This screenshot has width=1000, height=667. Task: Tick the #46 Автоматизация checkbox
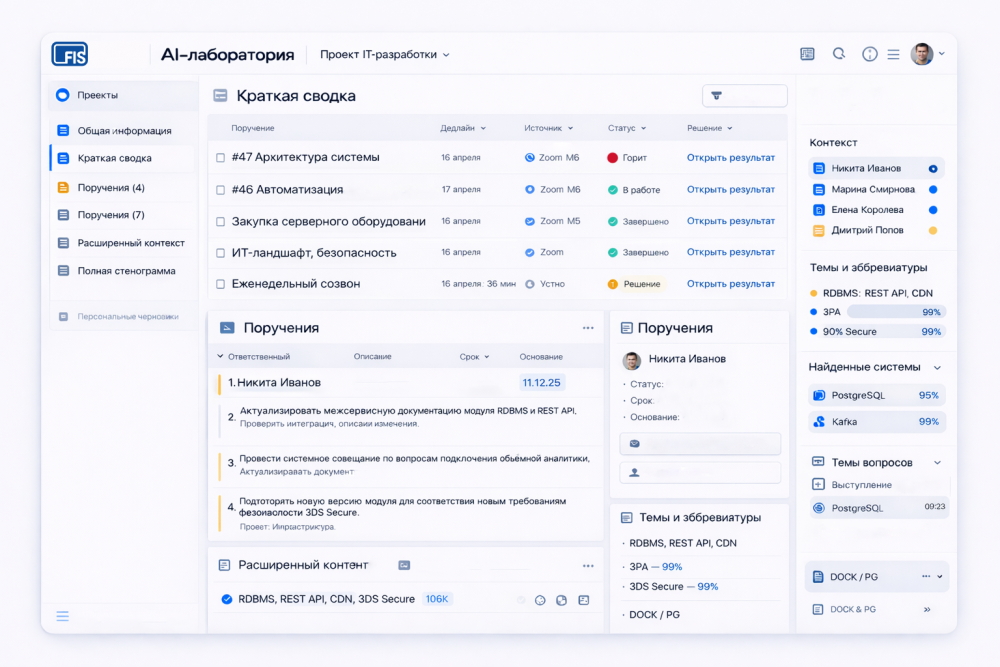pos(221,190)
